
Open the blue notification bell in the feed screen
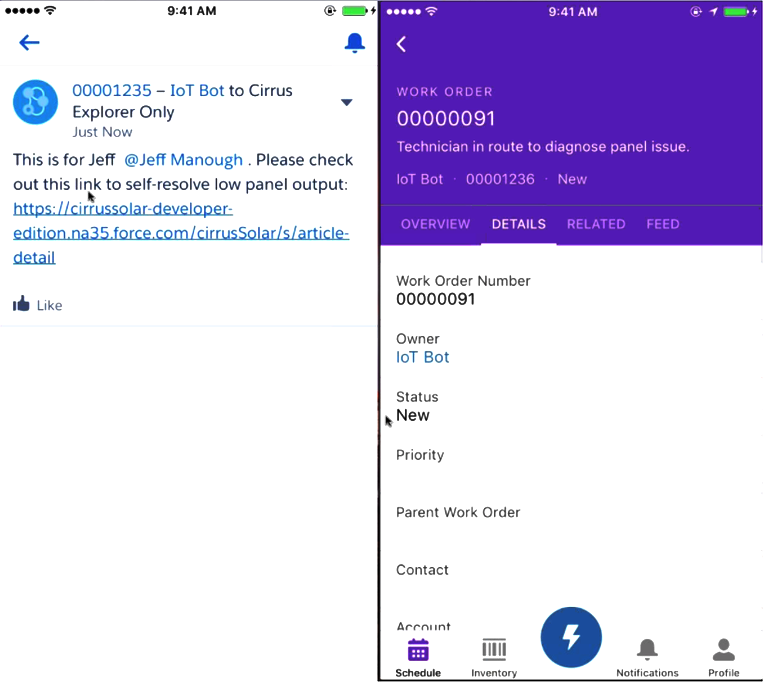(x=354, y=43)
